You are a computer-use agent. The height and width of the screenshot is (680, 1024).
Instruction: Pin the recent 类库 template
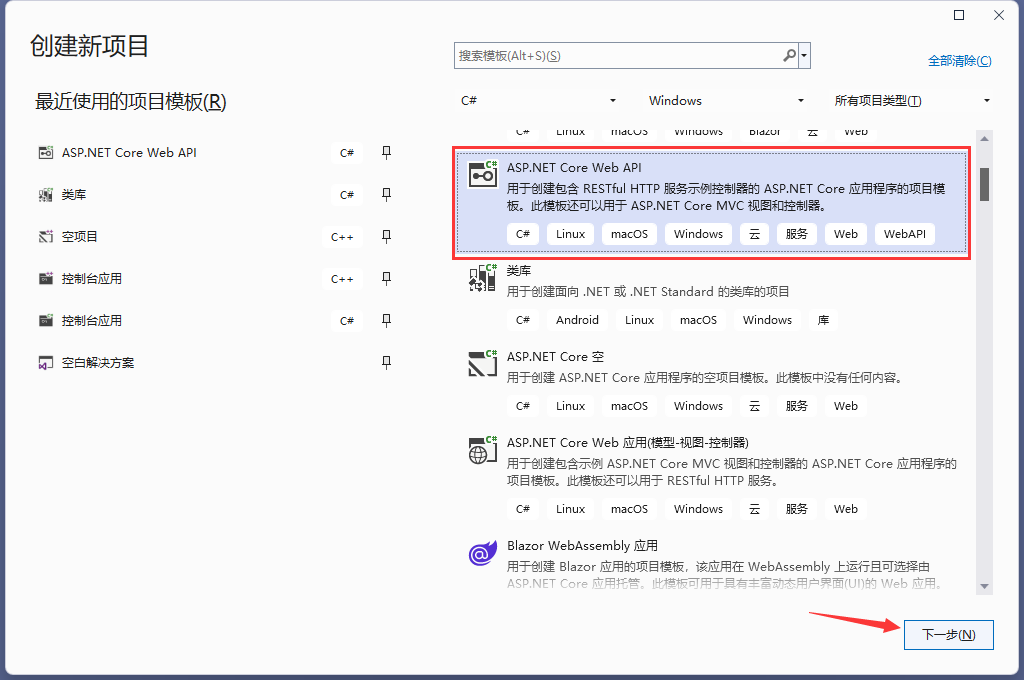pyautogui.click(x=387, y=195)
